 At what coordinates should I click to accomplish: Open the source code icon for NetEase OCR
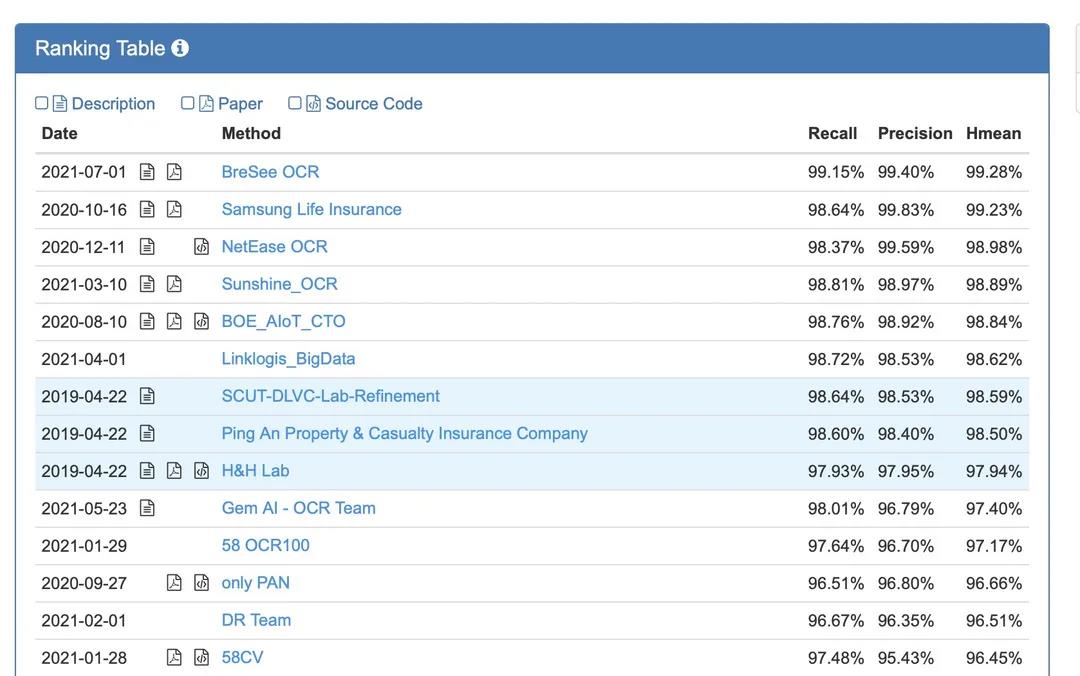pyautogui.click(x=201, y=247)
